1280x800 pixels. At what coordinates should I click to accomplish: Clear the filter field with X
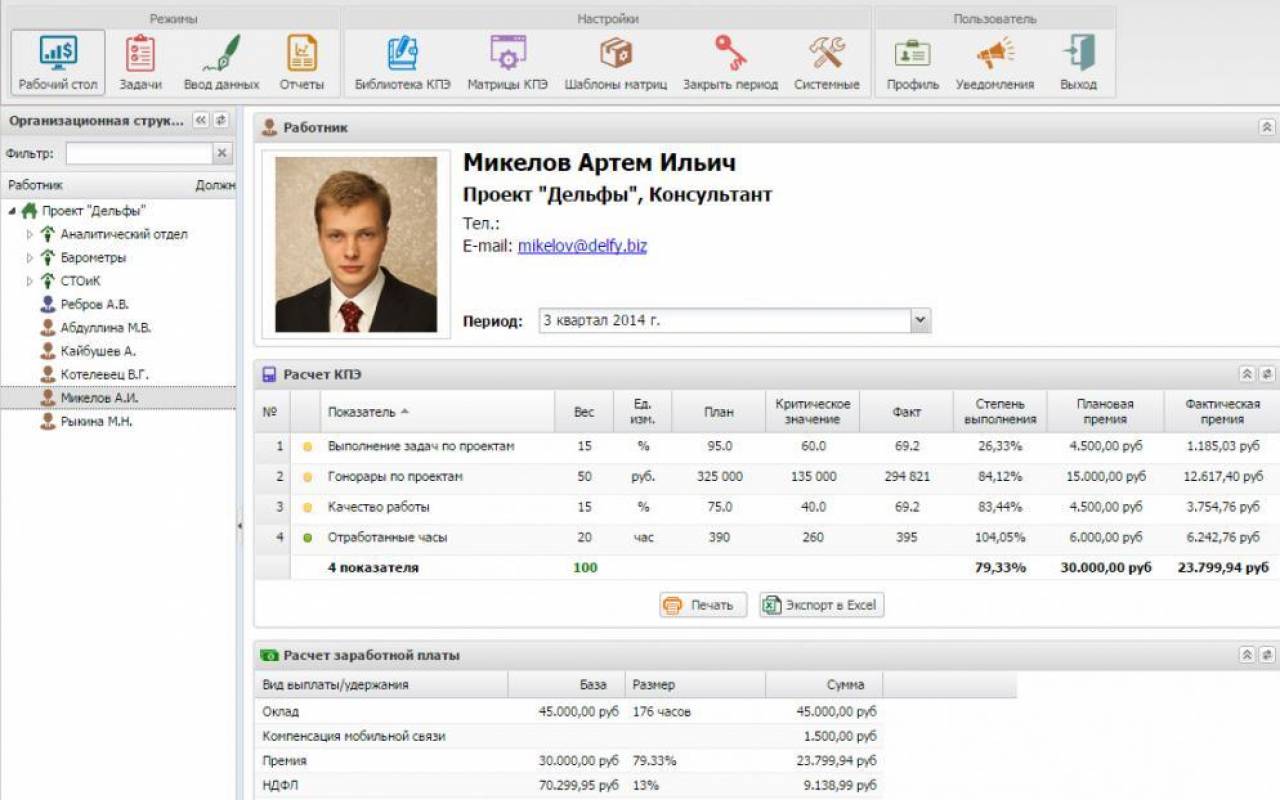(x=222, y=153)
